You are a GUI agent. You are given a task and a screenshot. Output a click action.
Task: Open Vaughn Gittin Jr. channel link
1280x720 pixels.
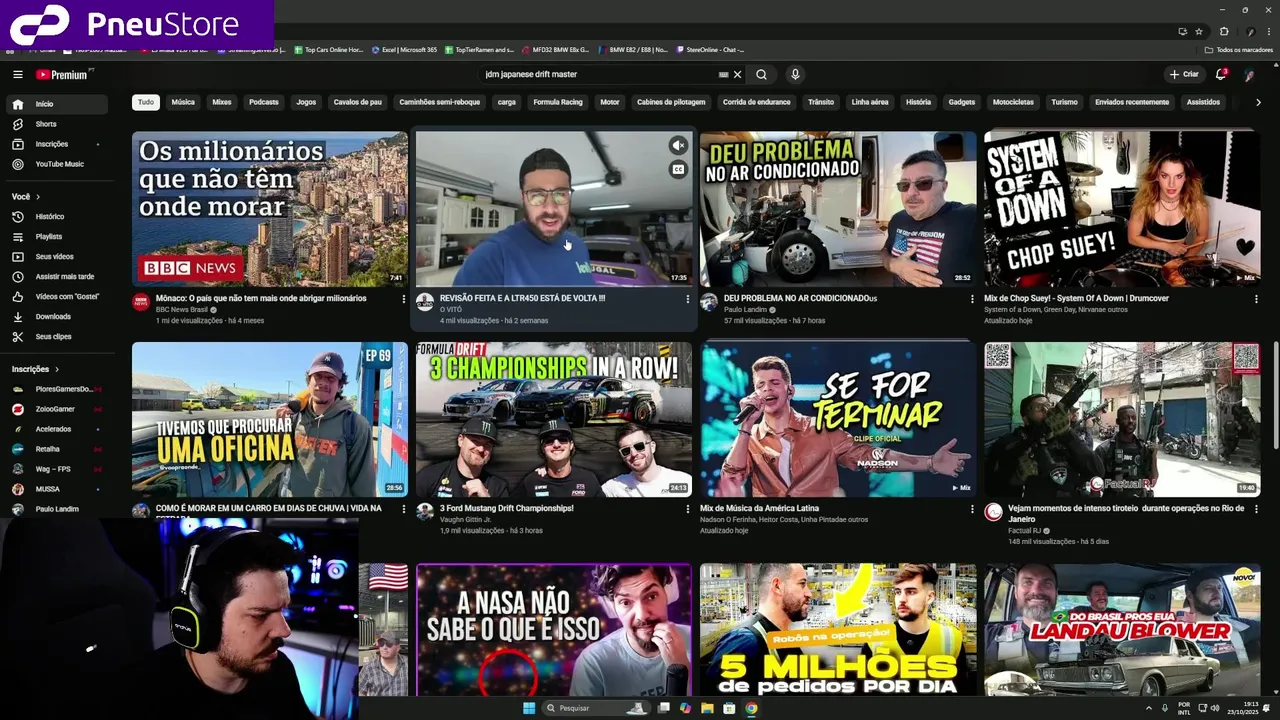coord(468,519)
